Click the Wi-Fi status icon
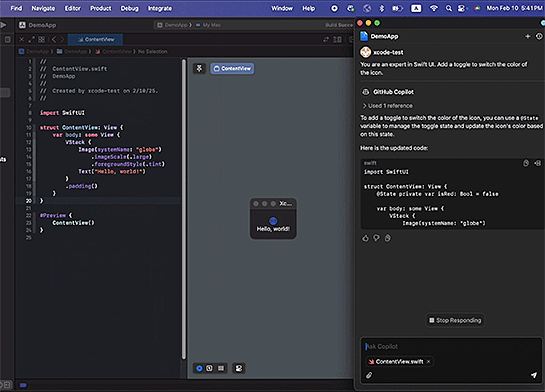The height and width of the screenshot is (392, 545). click(433, 8)
